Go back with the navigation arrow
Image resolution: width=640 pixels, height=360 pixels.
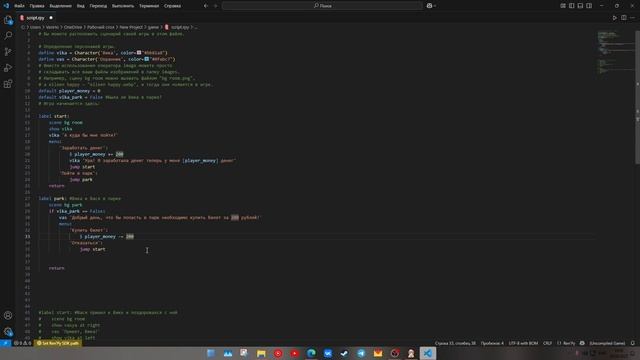[206, 6]
